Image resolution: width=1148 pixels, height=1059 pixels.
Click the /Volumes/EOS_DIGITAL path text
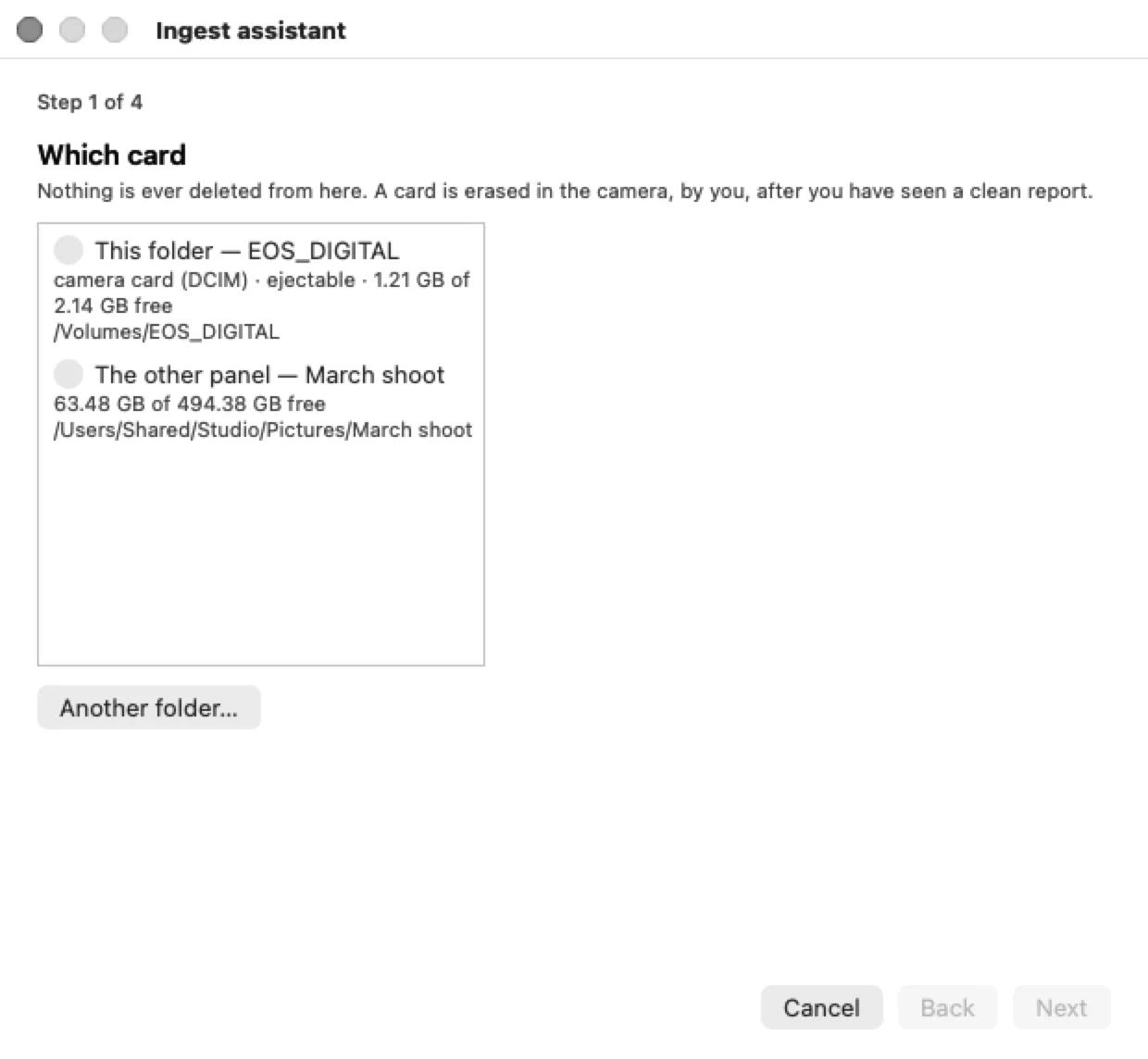[x=167, y=331]
